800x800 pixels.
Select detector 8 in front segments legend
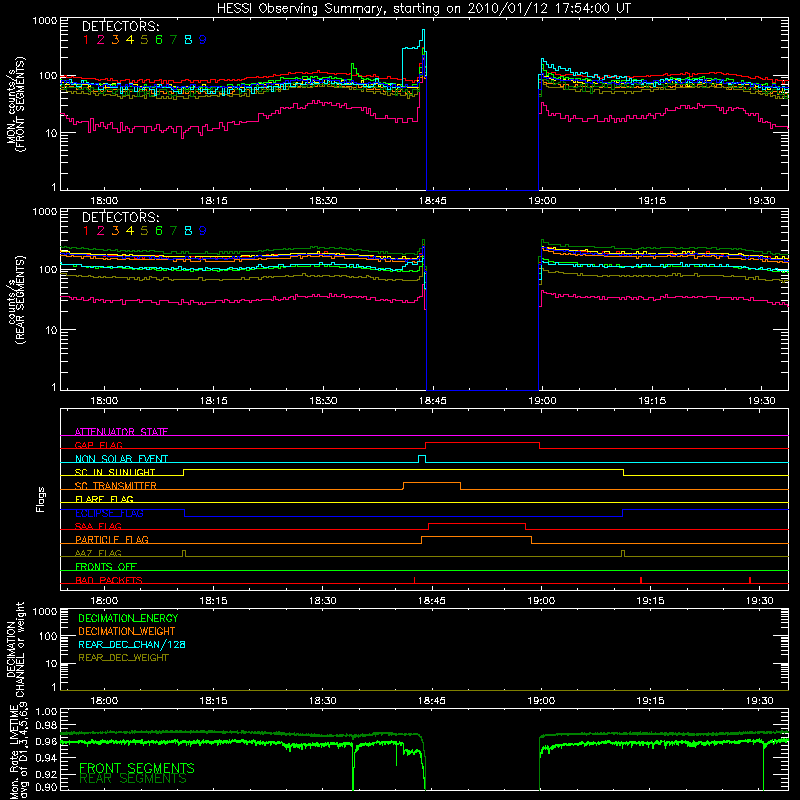(x=188, y=40)
